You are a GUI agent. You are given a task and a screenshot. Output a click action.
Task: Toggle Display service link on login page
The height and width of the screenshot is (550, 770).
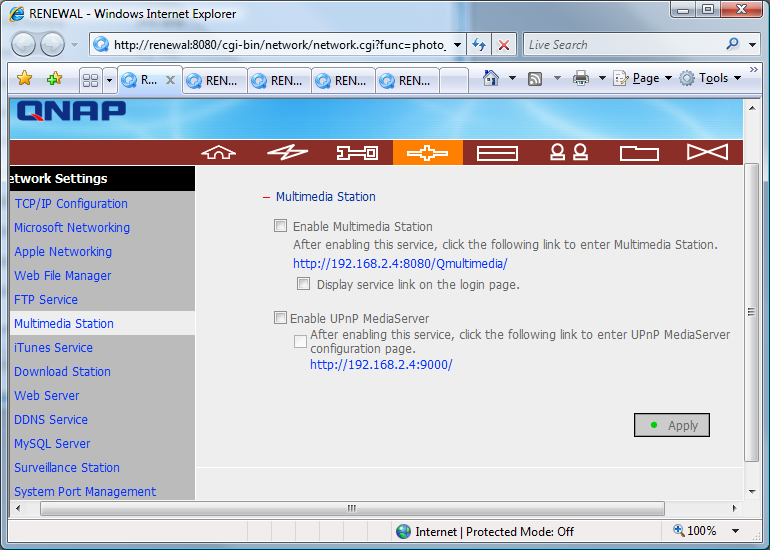point(304,284)
